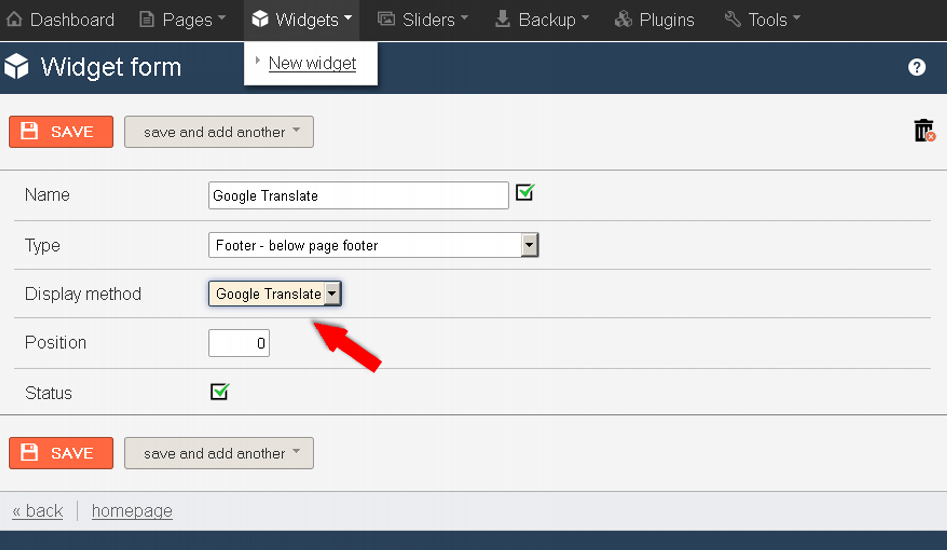Select New widget from Widgets menu

(x=312, y=63)
